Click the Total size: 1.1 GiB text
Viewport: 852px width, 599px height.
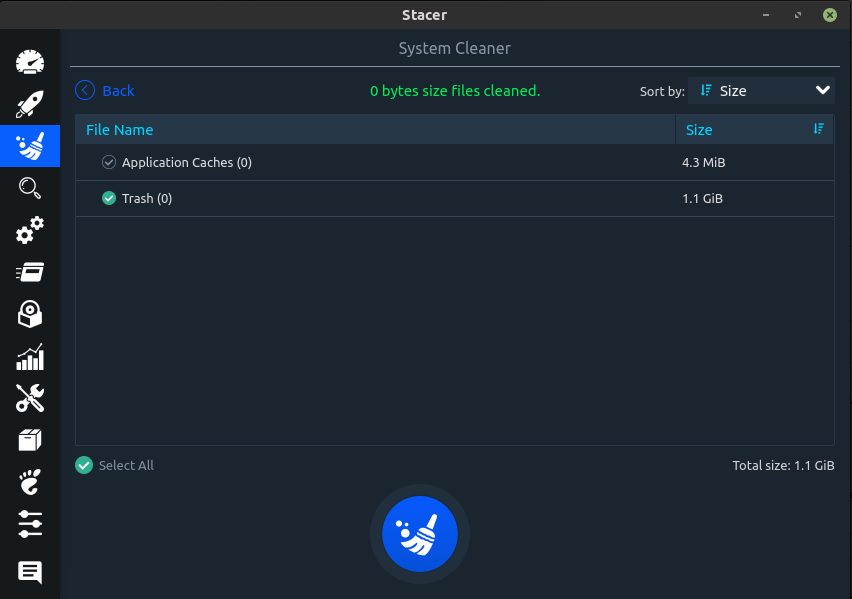tap(783, 465)
